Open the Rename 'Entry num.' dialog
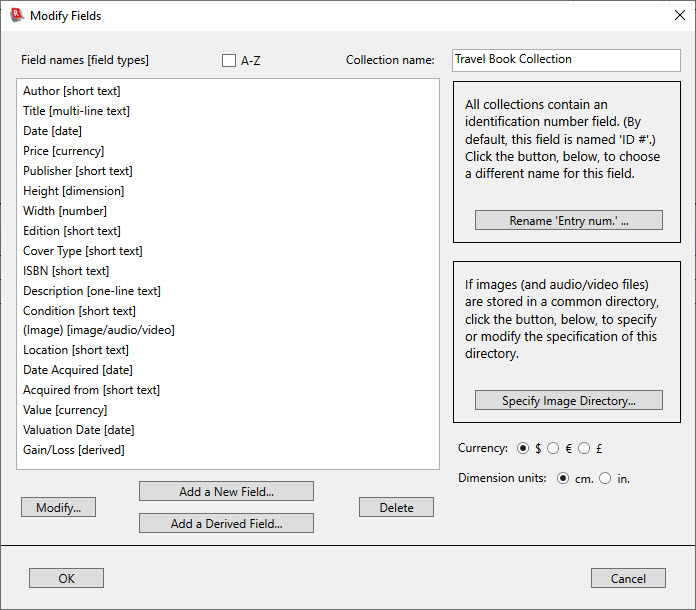This screenshot has width=696, height=610. pyautogui.click(x=569, y=220)
